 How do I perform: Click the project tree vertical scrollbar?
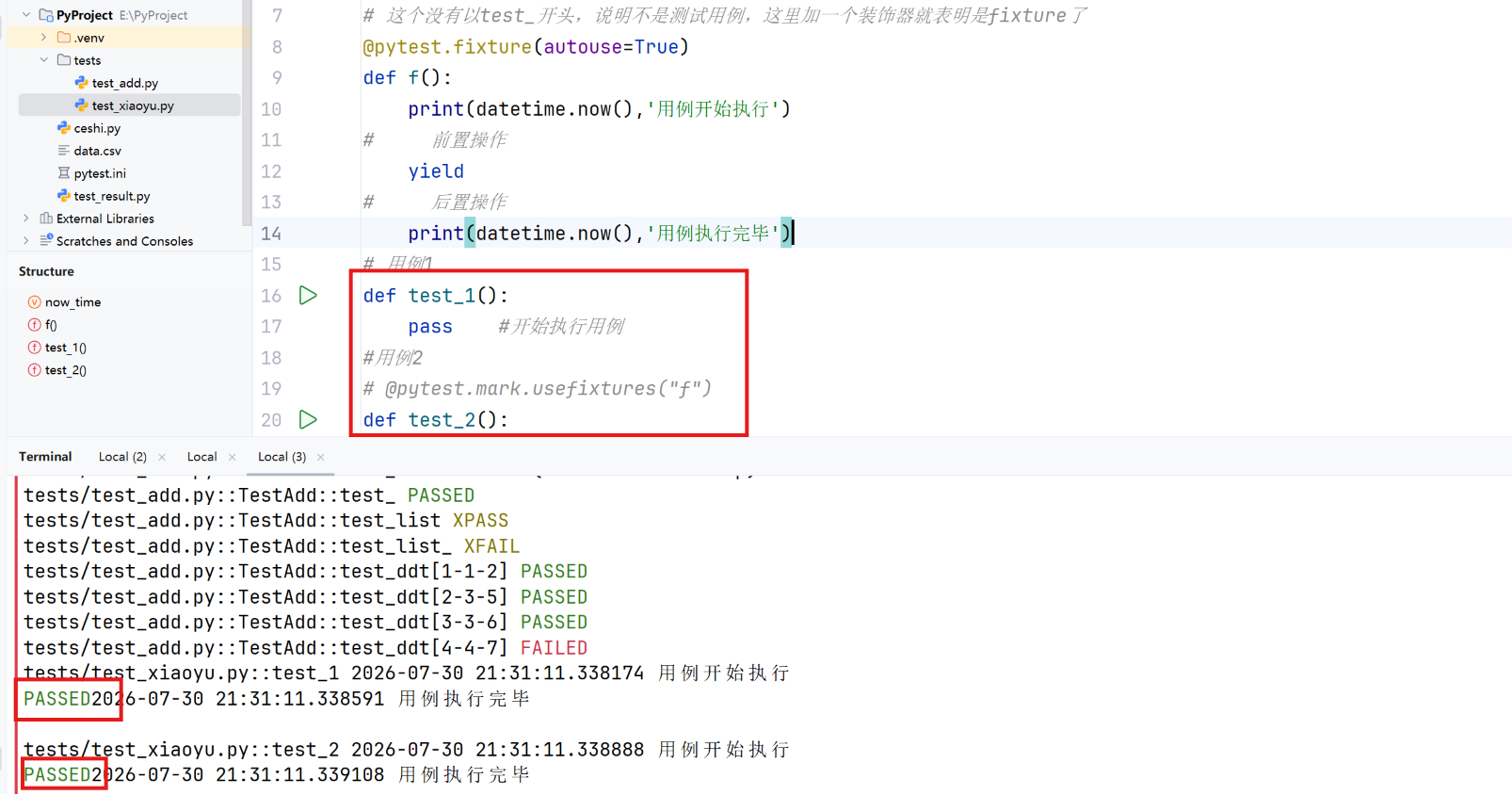pos(247,113)
